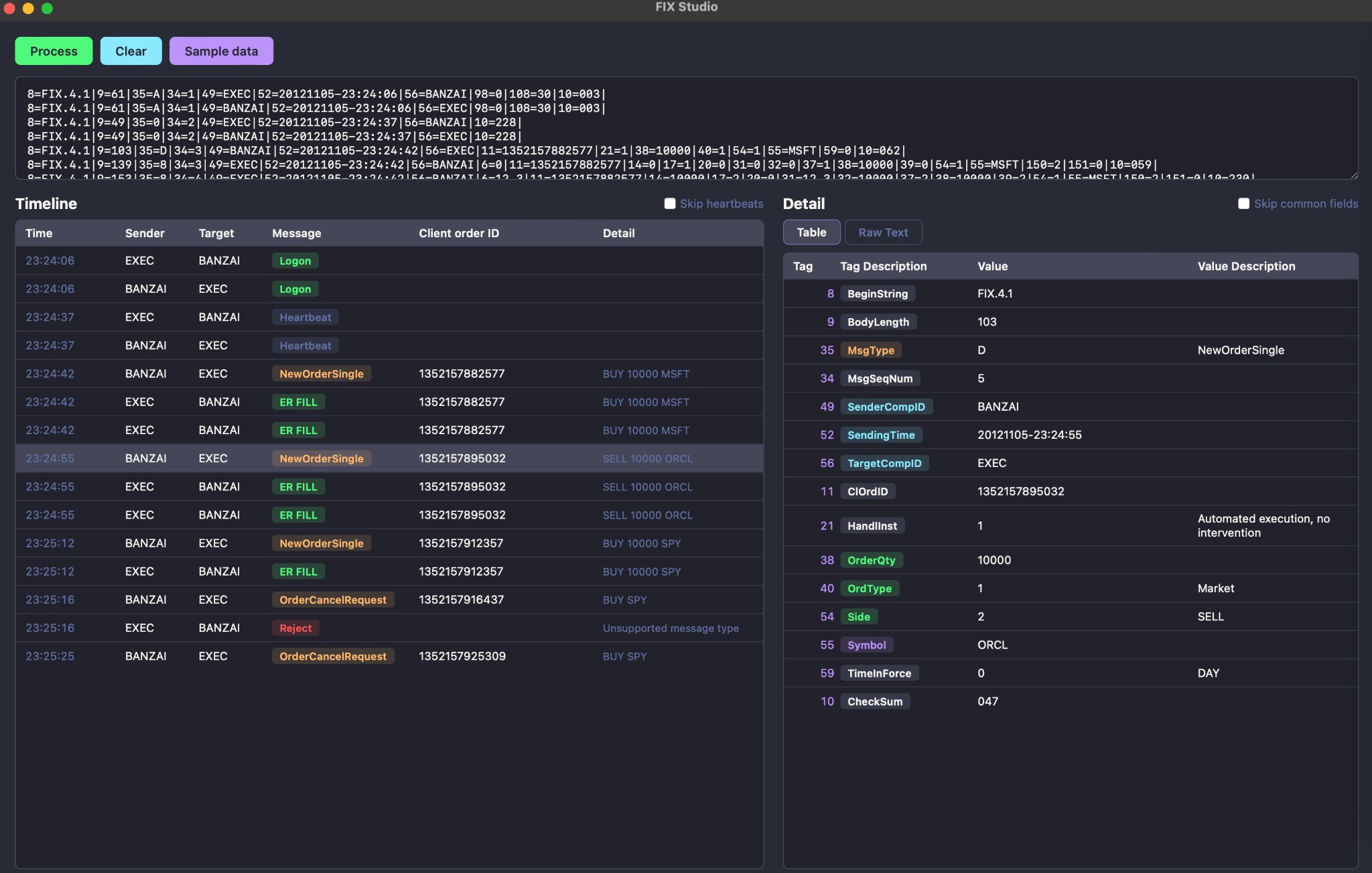Select the NewOrderSingle badge for BUY 10000 MSFT

(321, 373)
